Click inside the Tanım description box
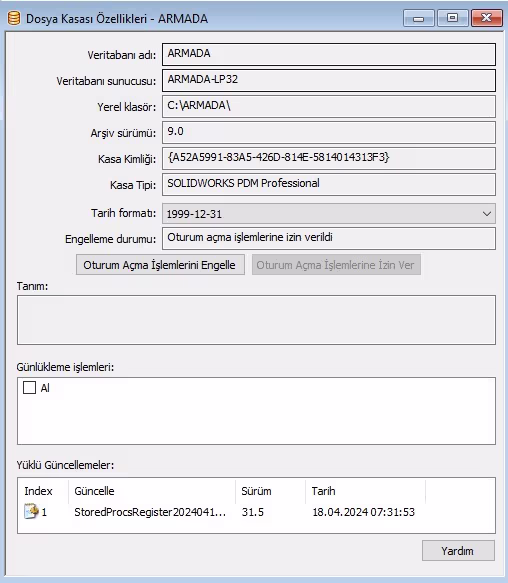The height and width of the screenshot is (583, 508). (x=256, y=320)
